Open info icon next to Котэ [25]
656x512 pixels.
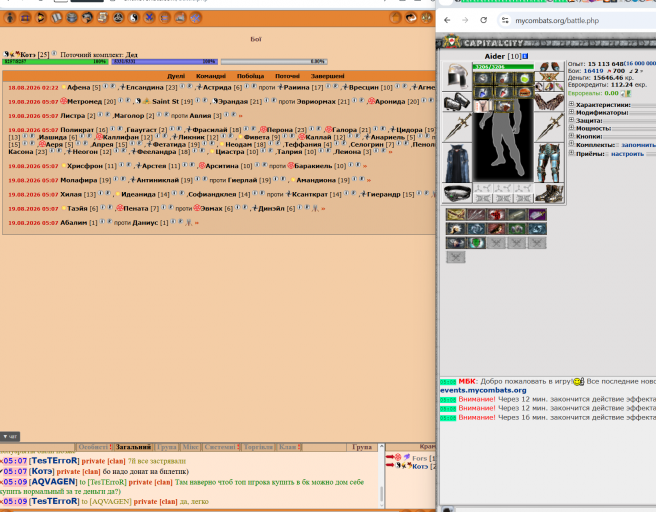pos(54,54)
